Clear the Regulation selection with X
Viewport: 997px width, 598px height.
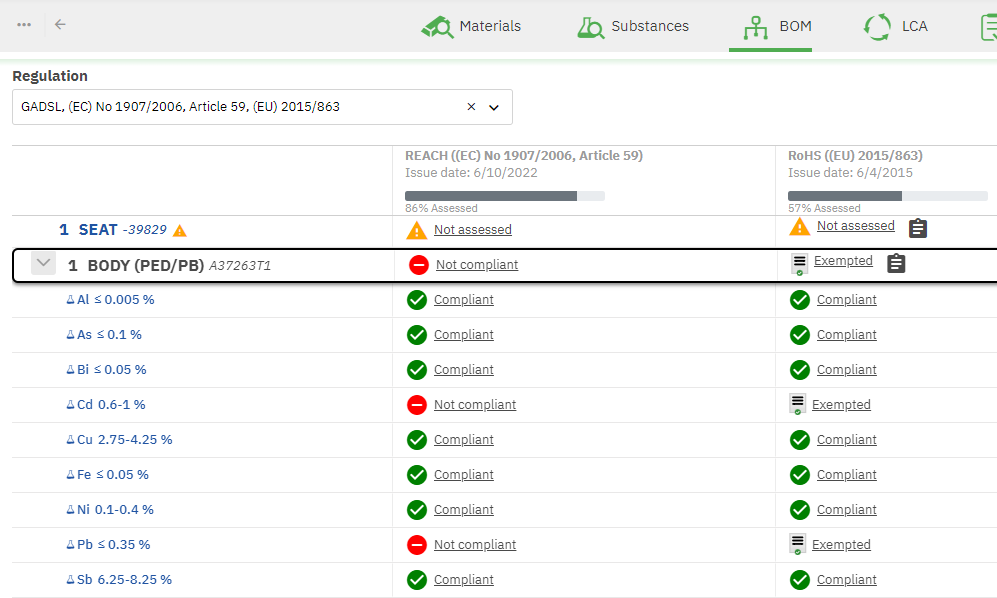471,107
